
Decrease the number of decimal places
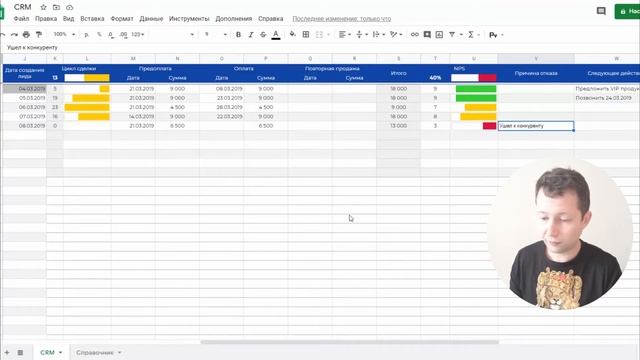pos(111,35)
